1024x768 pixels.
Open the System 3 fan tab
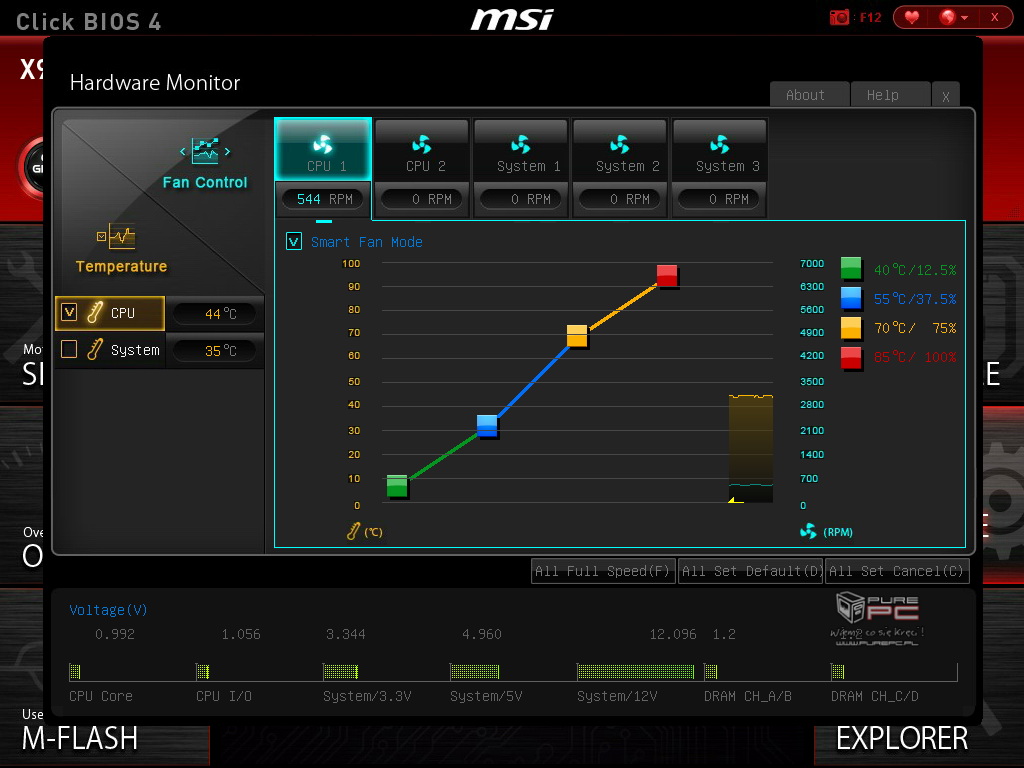[x=719, y=150]
